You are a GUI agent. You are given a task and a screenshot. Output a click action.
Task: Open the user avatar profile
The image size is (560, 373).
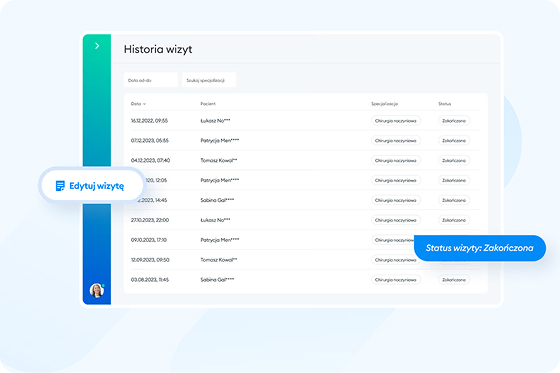pos(97,290)
